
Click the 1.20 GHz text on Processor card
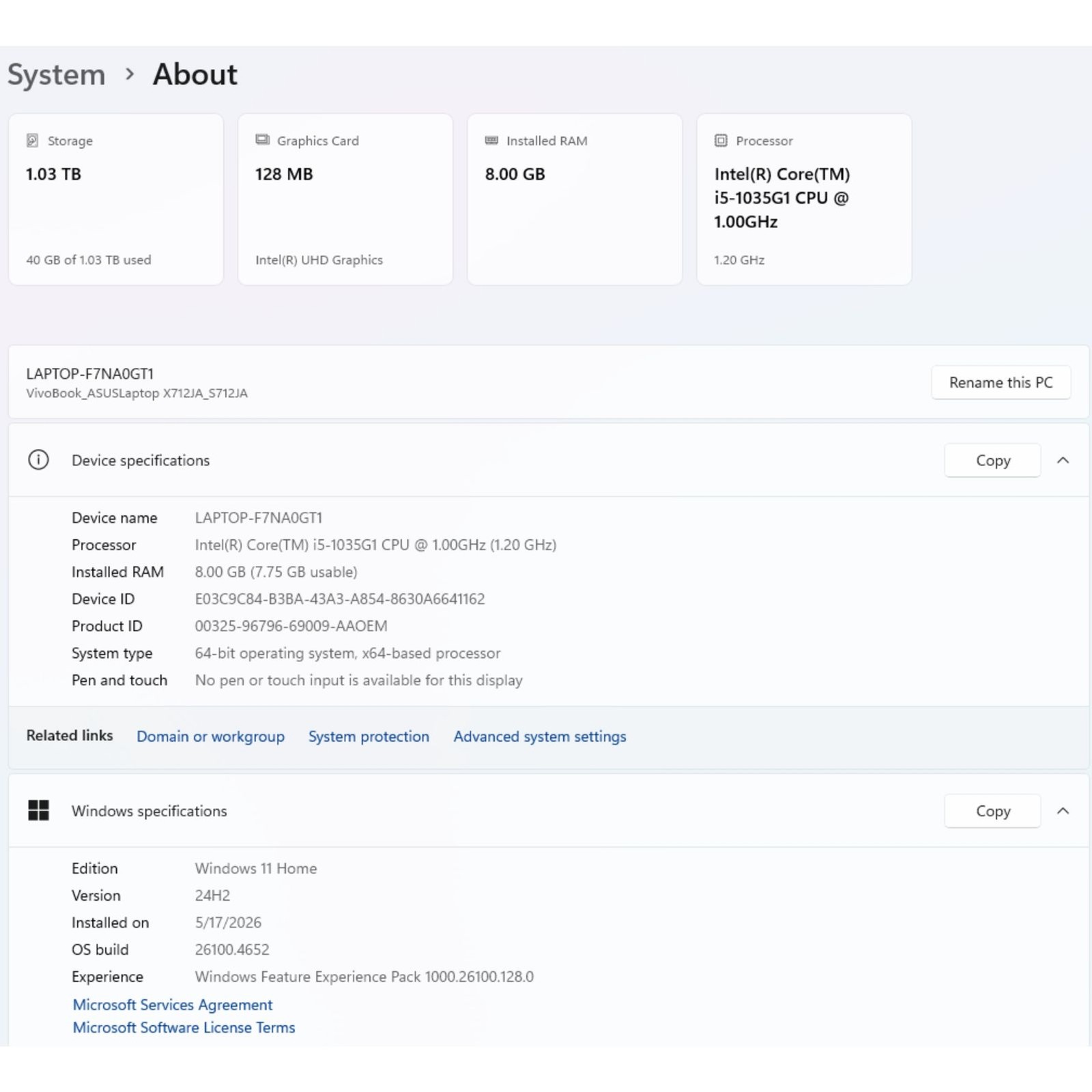(x=739, y=260)
